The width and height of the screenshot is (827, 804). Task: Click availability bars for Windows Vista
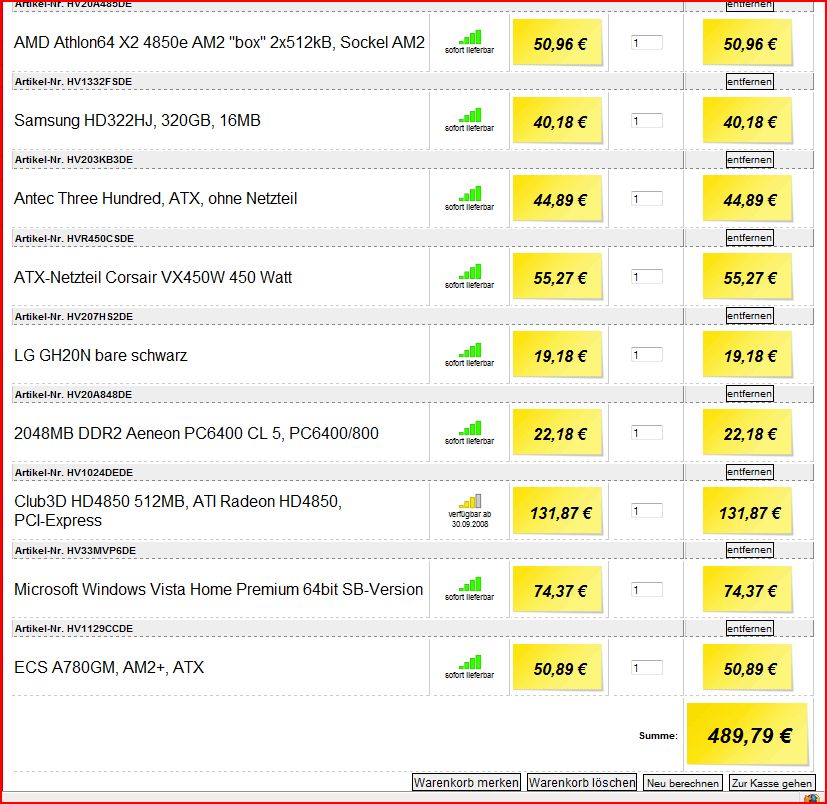click(470, 584)
